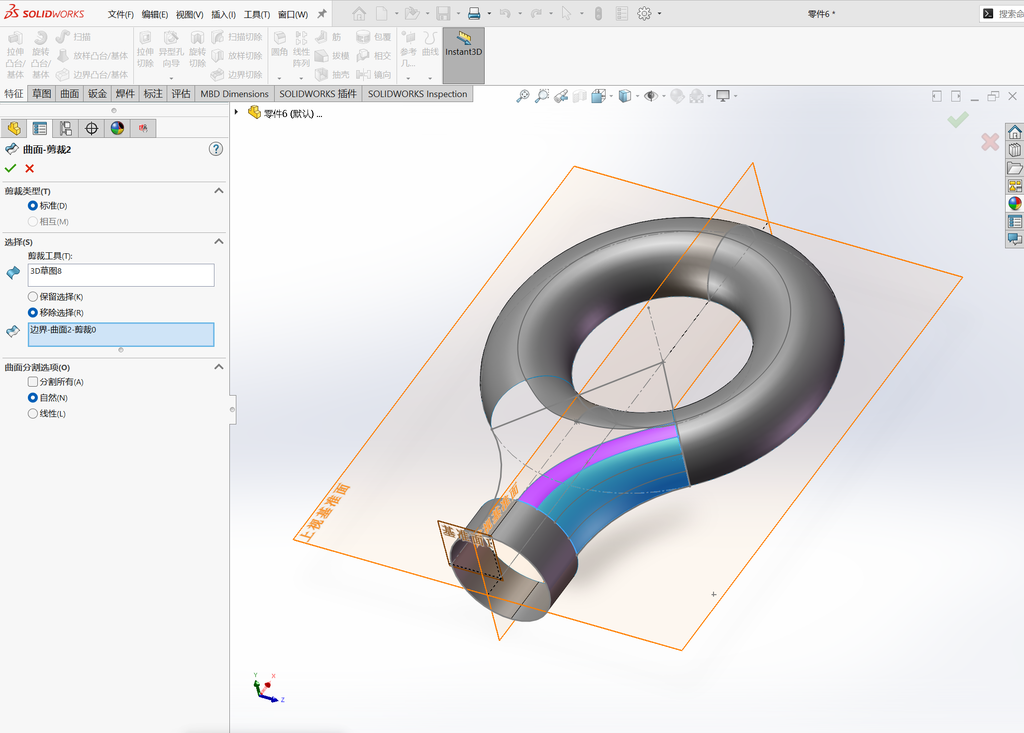Open the DimXpertManager crosshair tab icon
This screenshot has height=733, width=1024.
point(91,128)
